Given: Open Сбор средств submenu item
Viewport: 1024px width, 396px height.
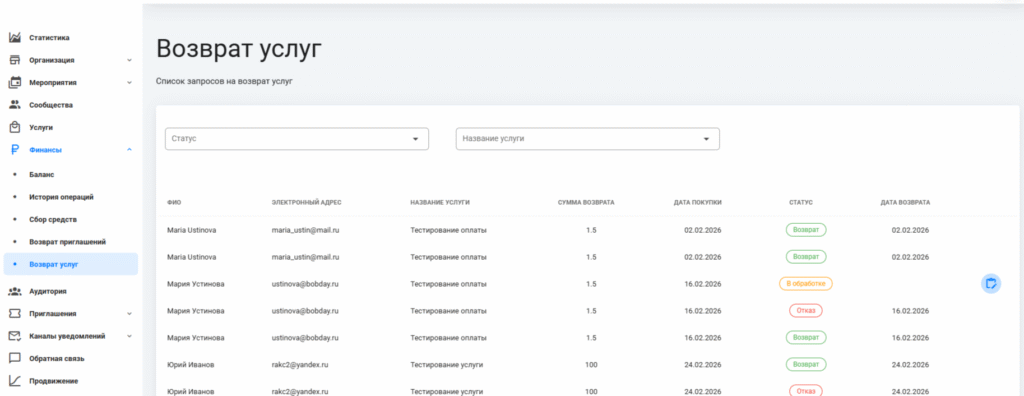Looking at the screenshot, I should [52, 220].
